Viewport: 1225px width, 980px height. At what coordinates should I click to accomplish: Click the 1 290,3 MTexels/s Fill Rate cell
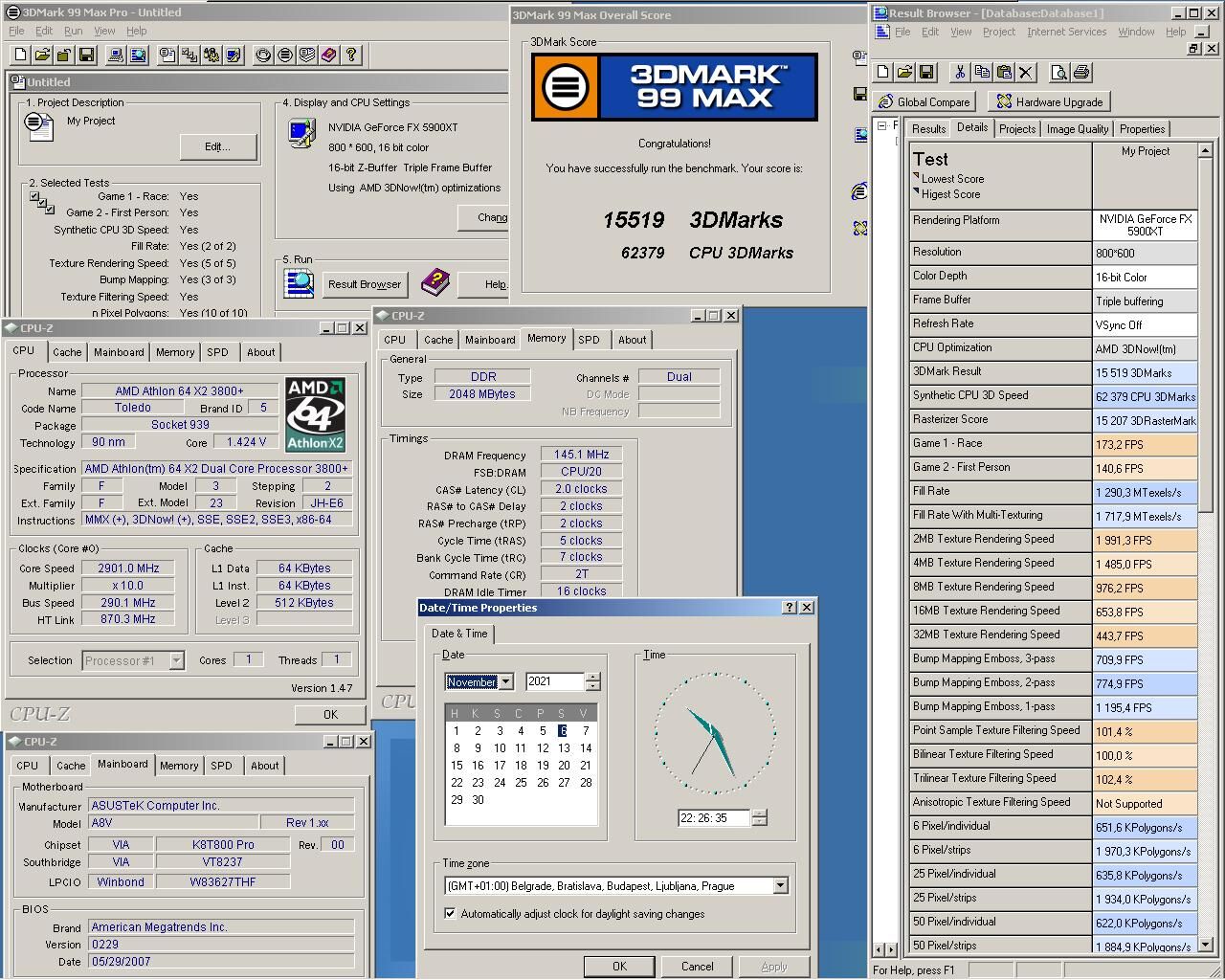[x=1145, y=492]
